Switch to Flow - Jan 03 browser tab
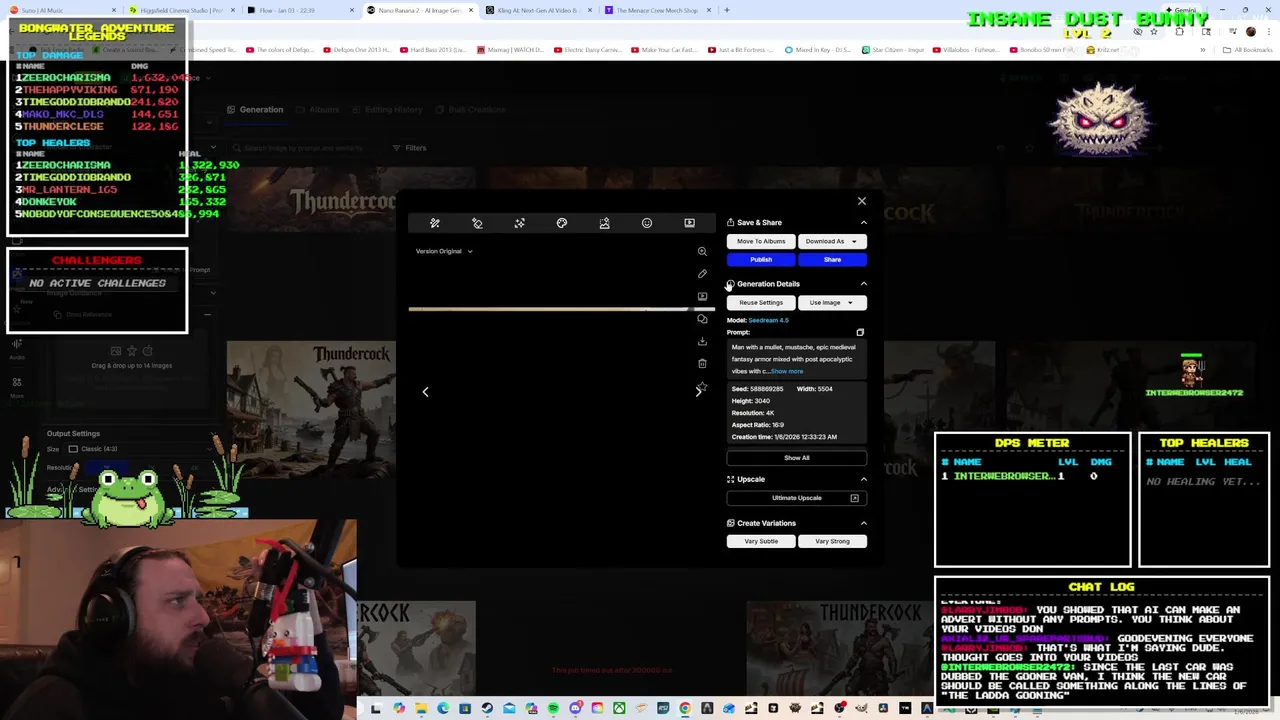 (300, 10)
